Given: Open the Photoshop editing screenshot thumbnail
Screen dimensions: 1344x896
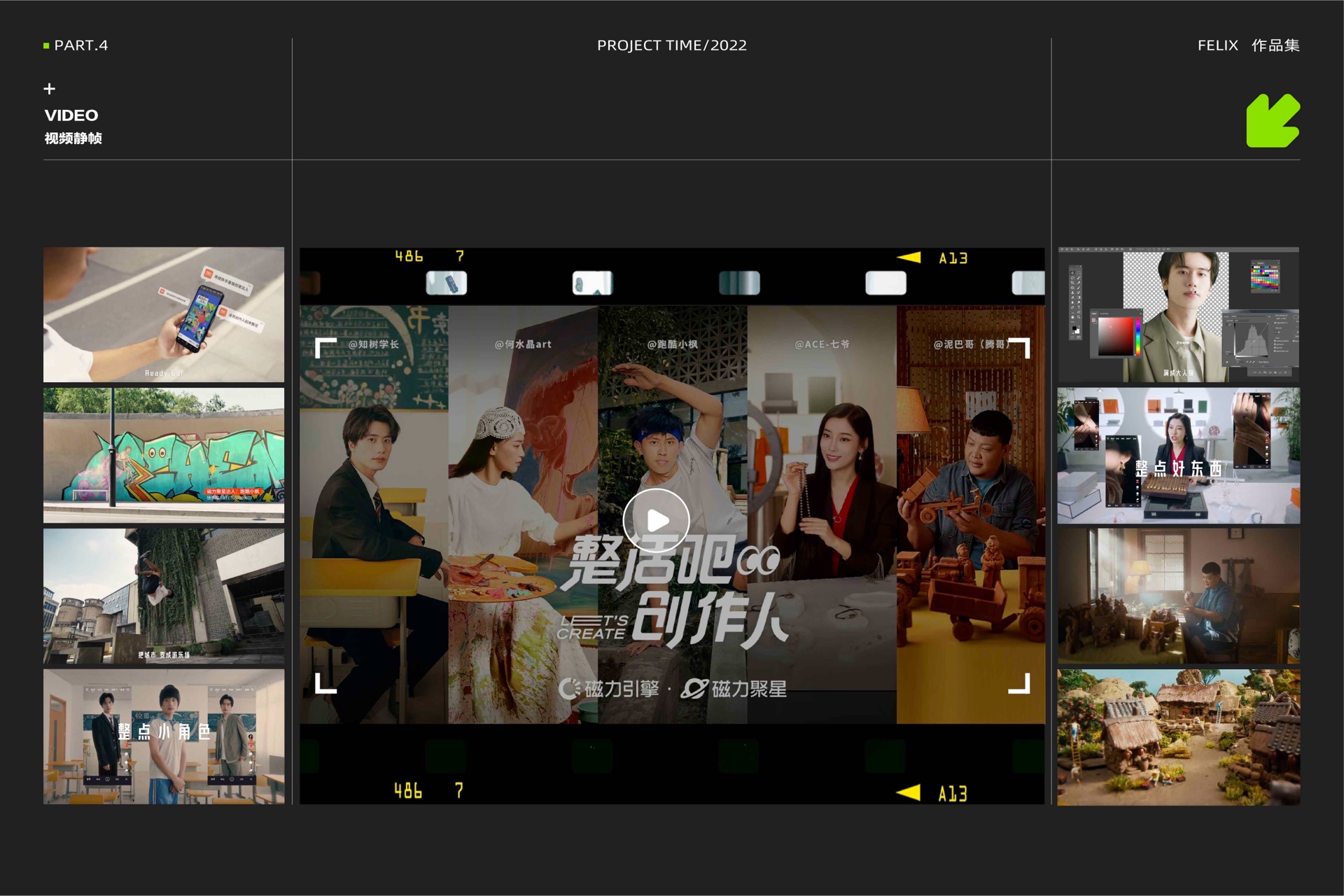Looking at the screenshot, I should (x=1179, y=314).
